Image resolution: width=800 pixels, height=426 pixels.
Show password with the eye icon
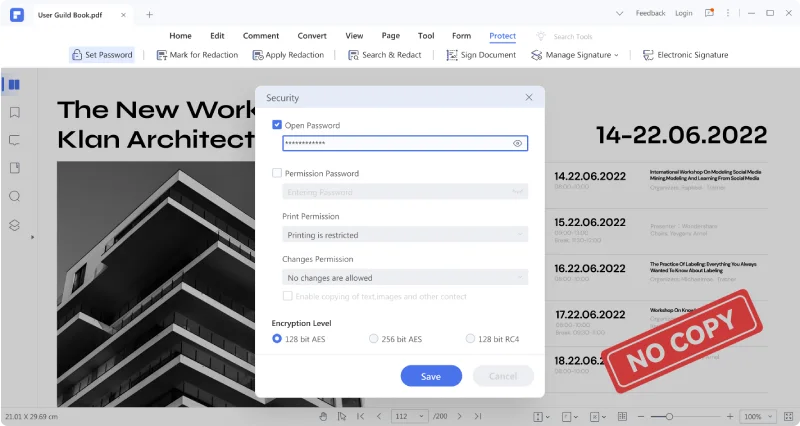pyautogui.click(x=517, y=143)
